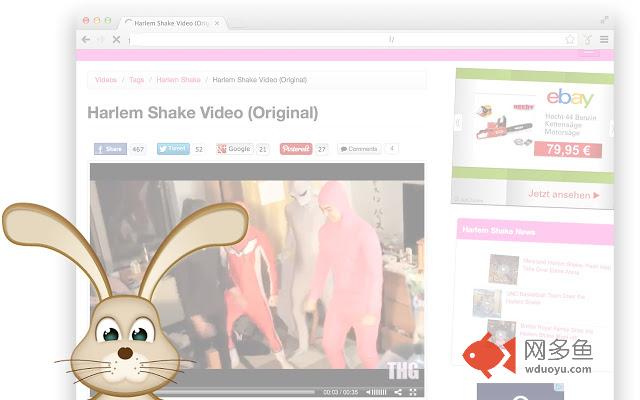Close the Harlem Shake Video tab
This screenshot has height=400, width=640.
coord(217,23)
